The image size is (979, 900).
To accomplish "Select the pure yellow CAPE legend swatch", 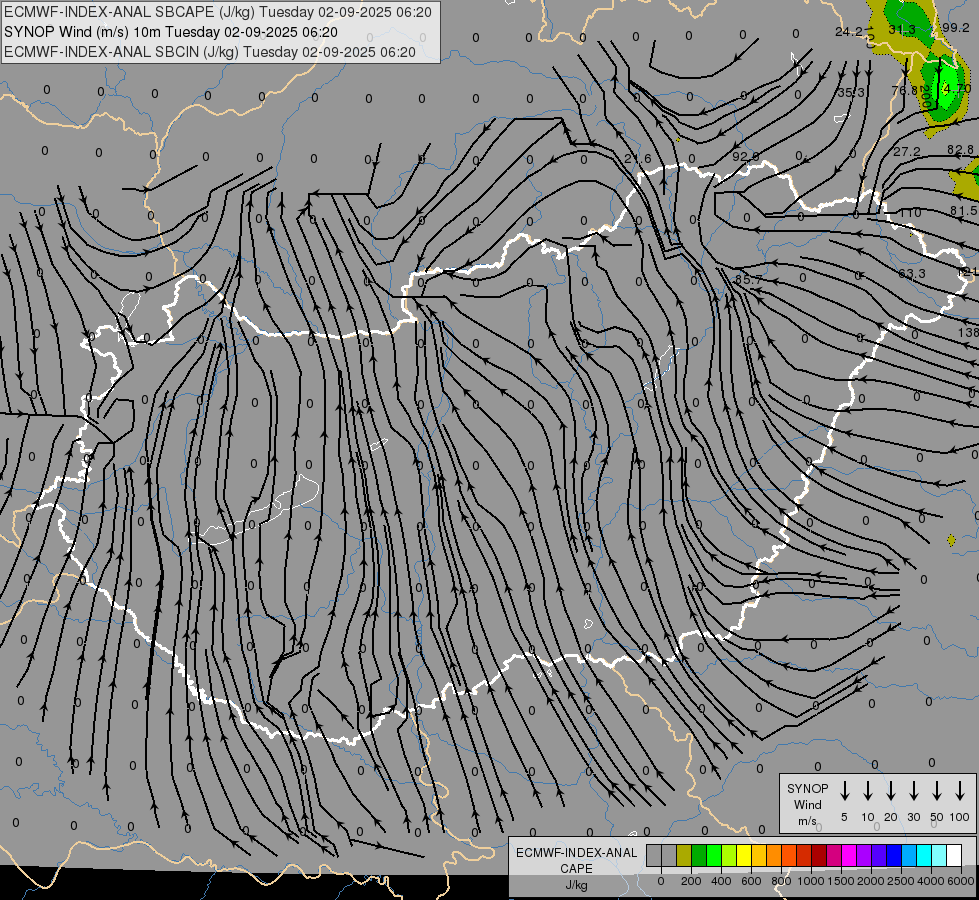I will (744, 855).
